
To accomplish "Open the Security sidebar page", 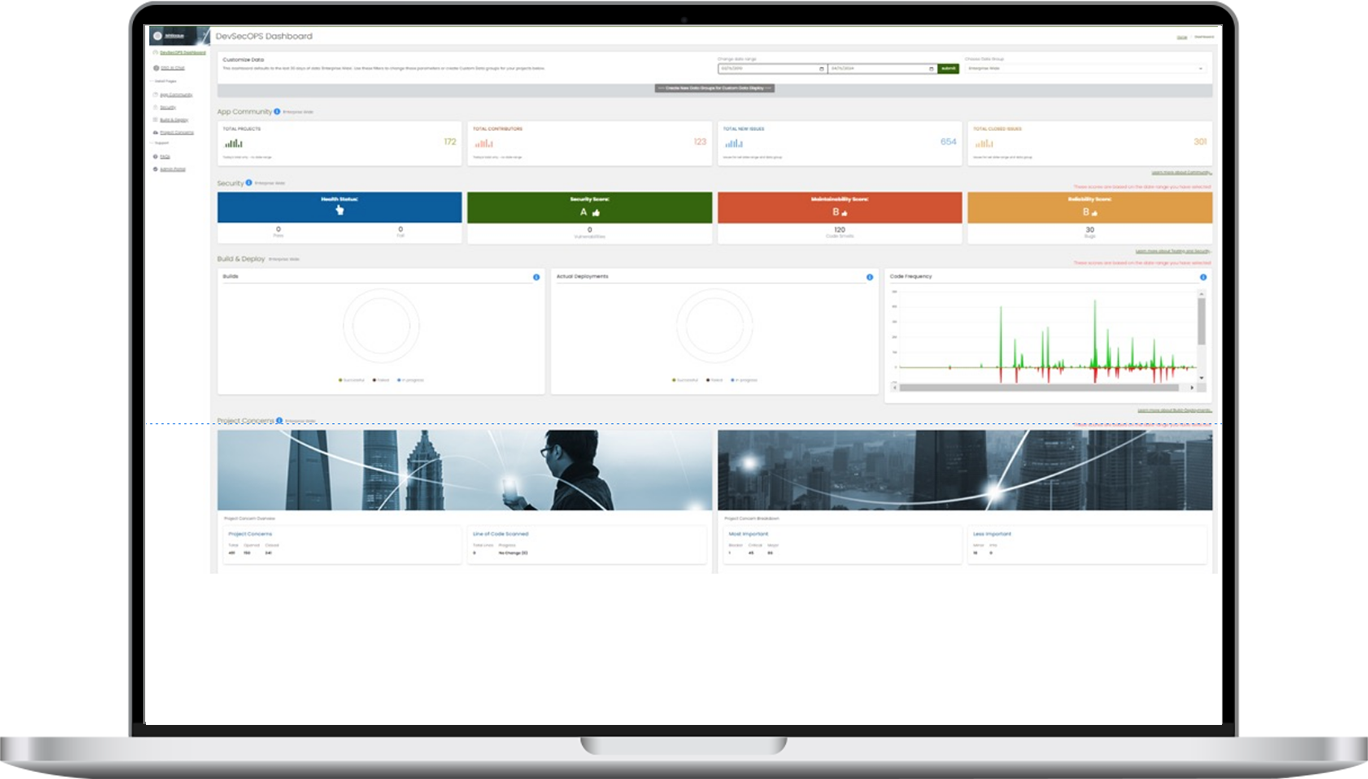I will [x=168, y=107].
